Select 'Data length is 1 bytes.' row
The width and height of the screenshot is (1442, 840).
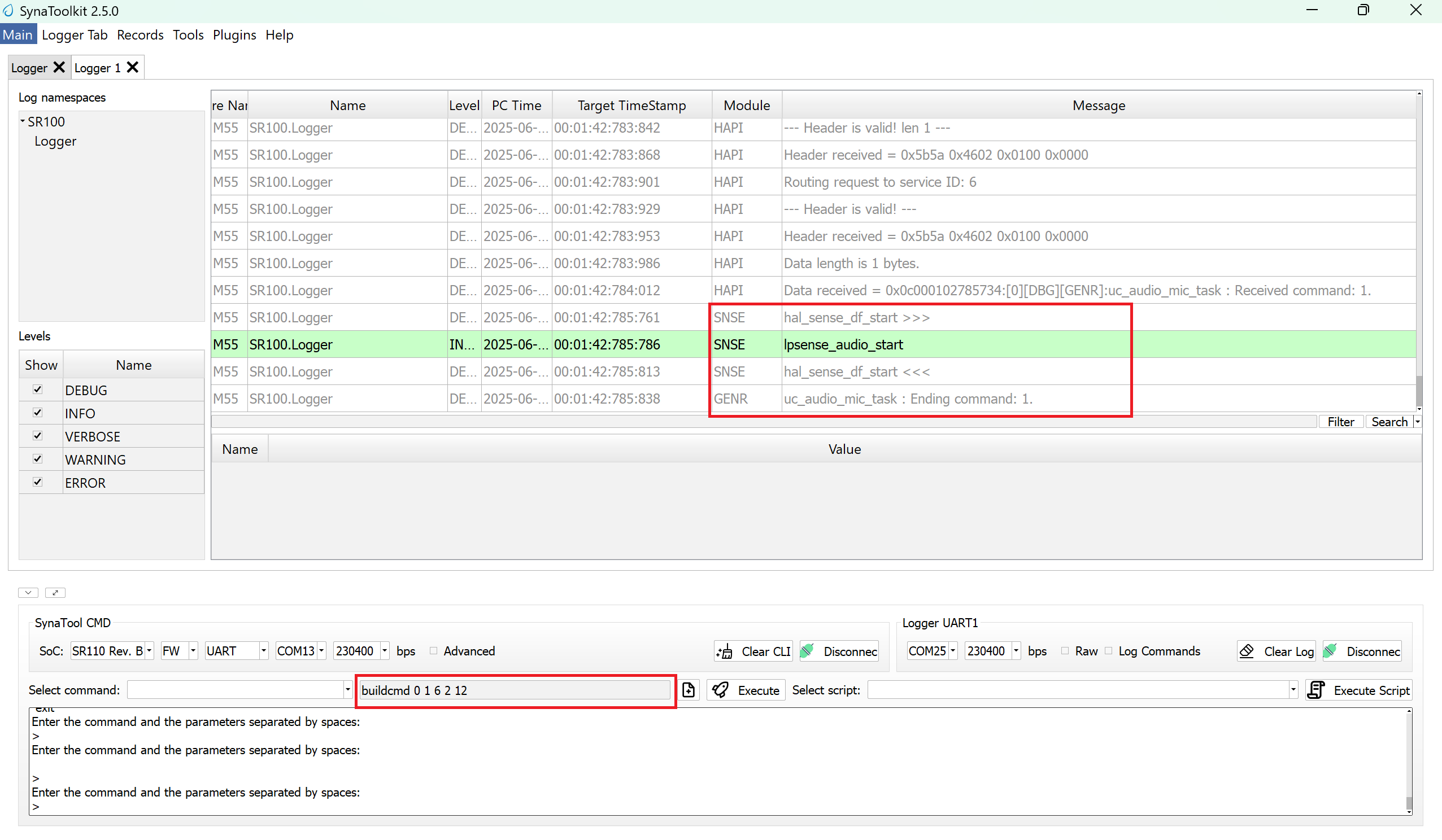coord(813,263)
